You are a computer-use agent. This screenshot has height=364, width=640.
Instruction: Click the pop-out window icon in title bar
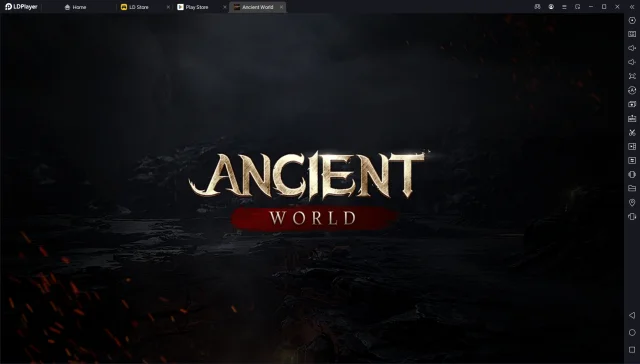tap(578, 7)
